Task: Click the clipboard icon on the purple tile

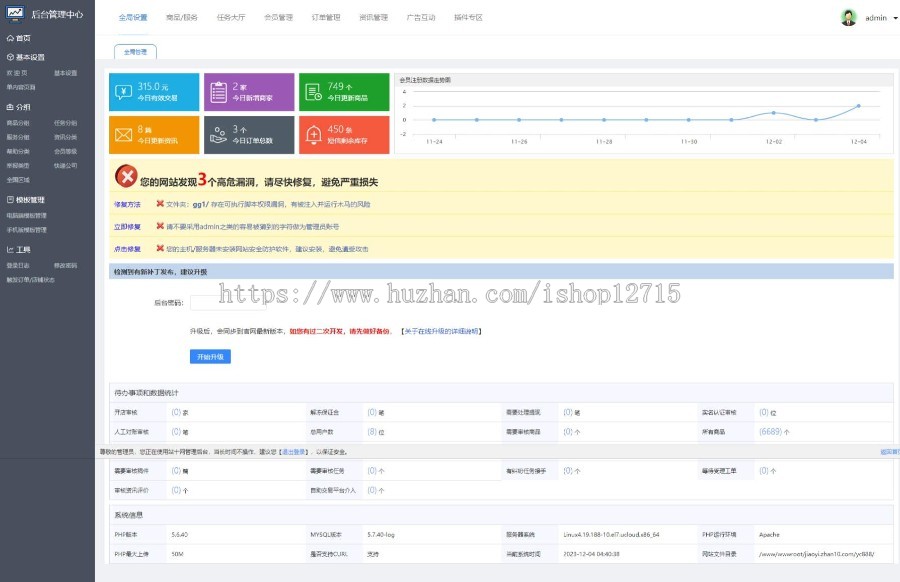Action: [218, 92]
